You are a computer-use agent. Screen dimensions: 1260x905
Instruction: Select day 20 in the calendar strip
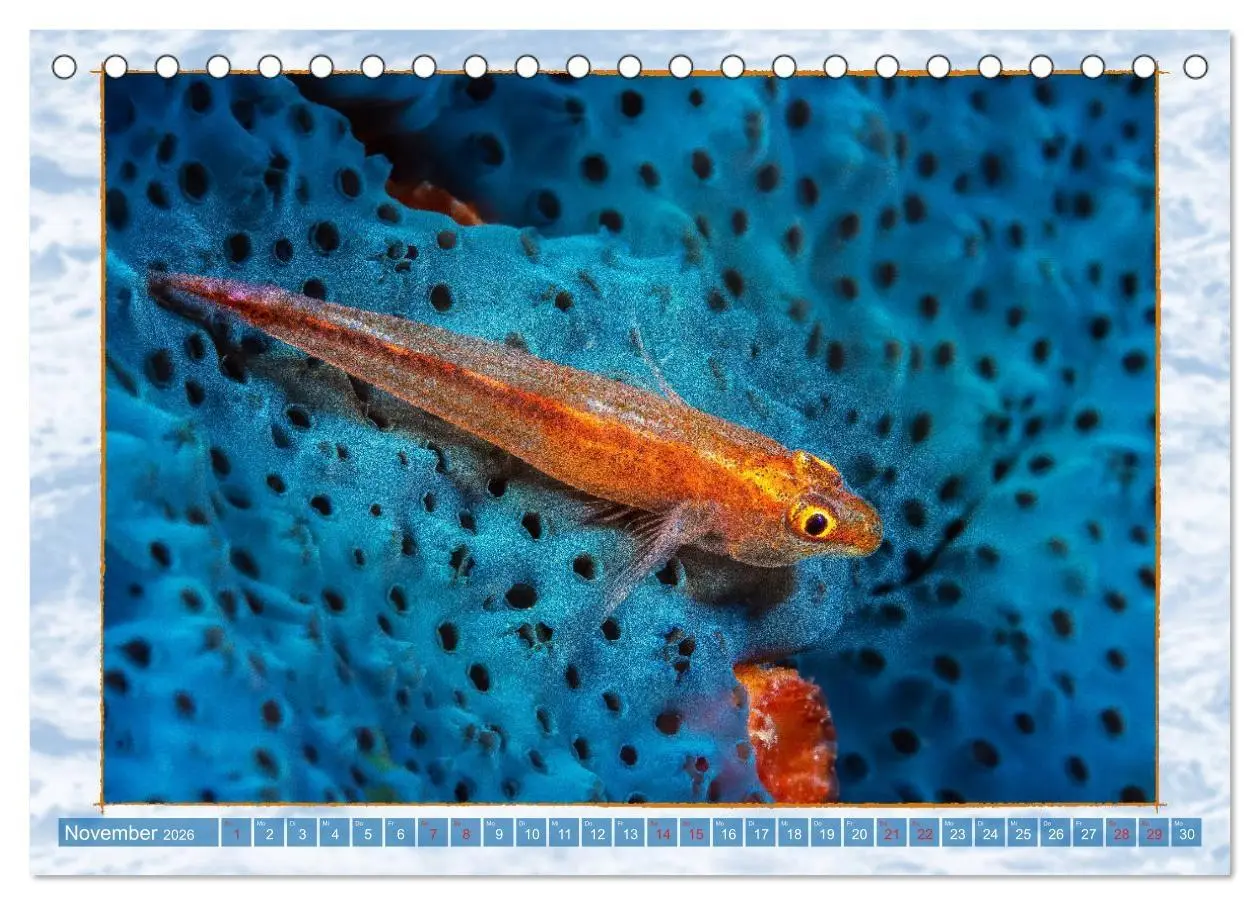click(859, 833)
